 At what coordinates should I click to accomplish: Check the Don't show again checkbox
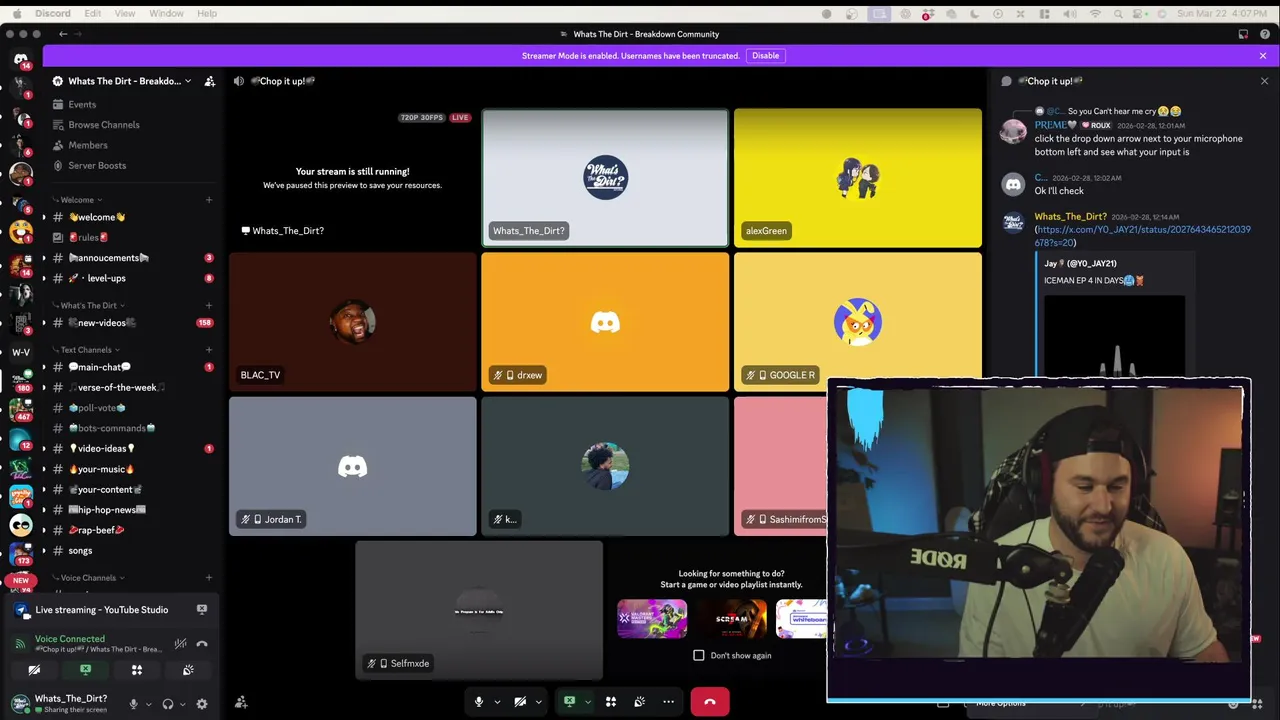click(x=699, y=655)
